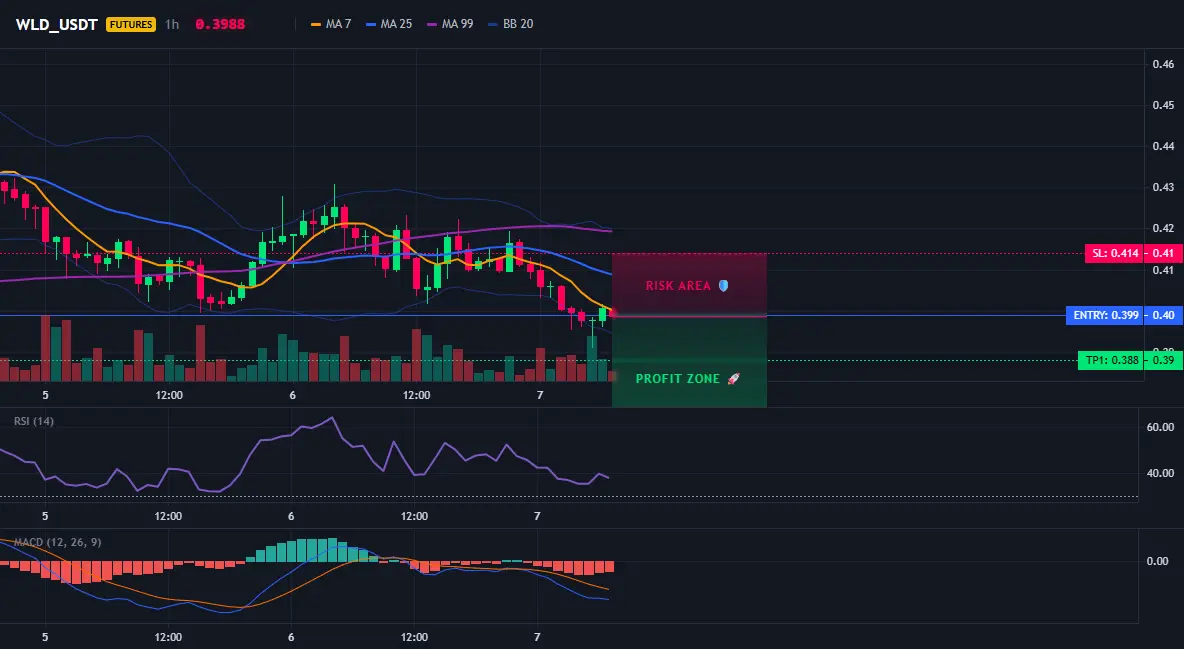Click the ENTRY: 0.399 price tag

tap(1105, 315)
